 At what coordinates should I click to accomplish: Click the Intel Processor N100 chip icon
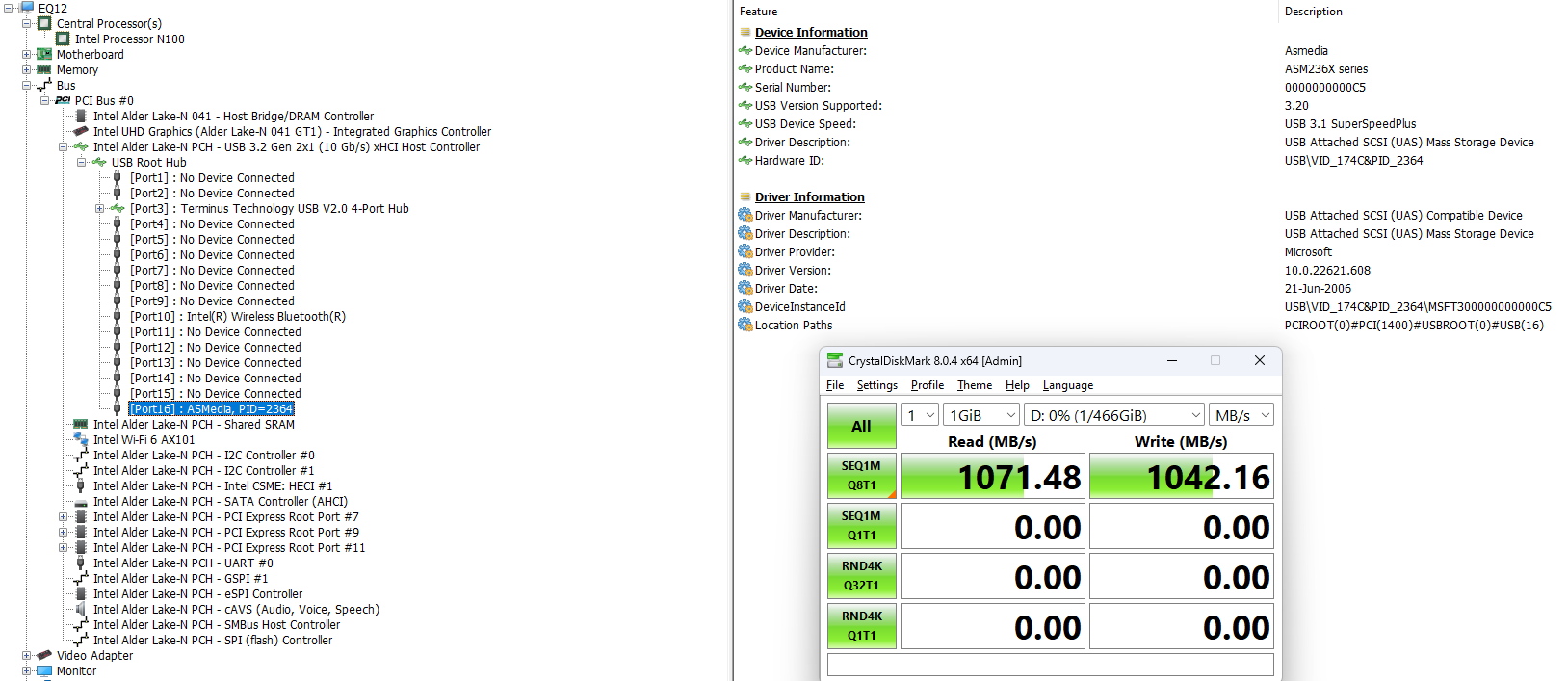(63, 39)
